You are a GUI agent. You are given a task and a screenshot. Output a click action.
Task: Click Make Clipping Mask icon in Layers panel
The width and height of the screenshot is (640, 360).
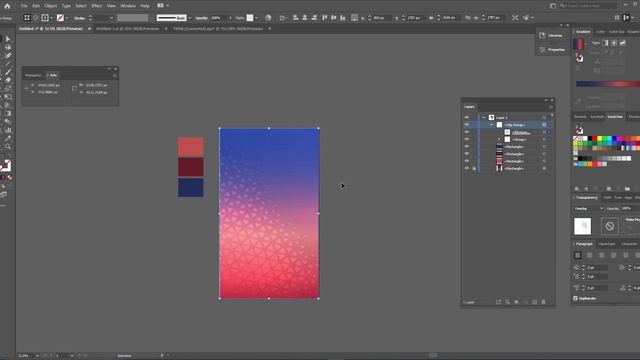click(516, 302)
